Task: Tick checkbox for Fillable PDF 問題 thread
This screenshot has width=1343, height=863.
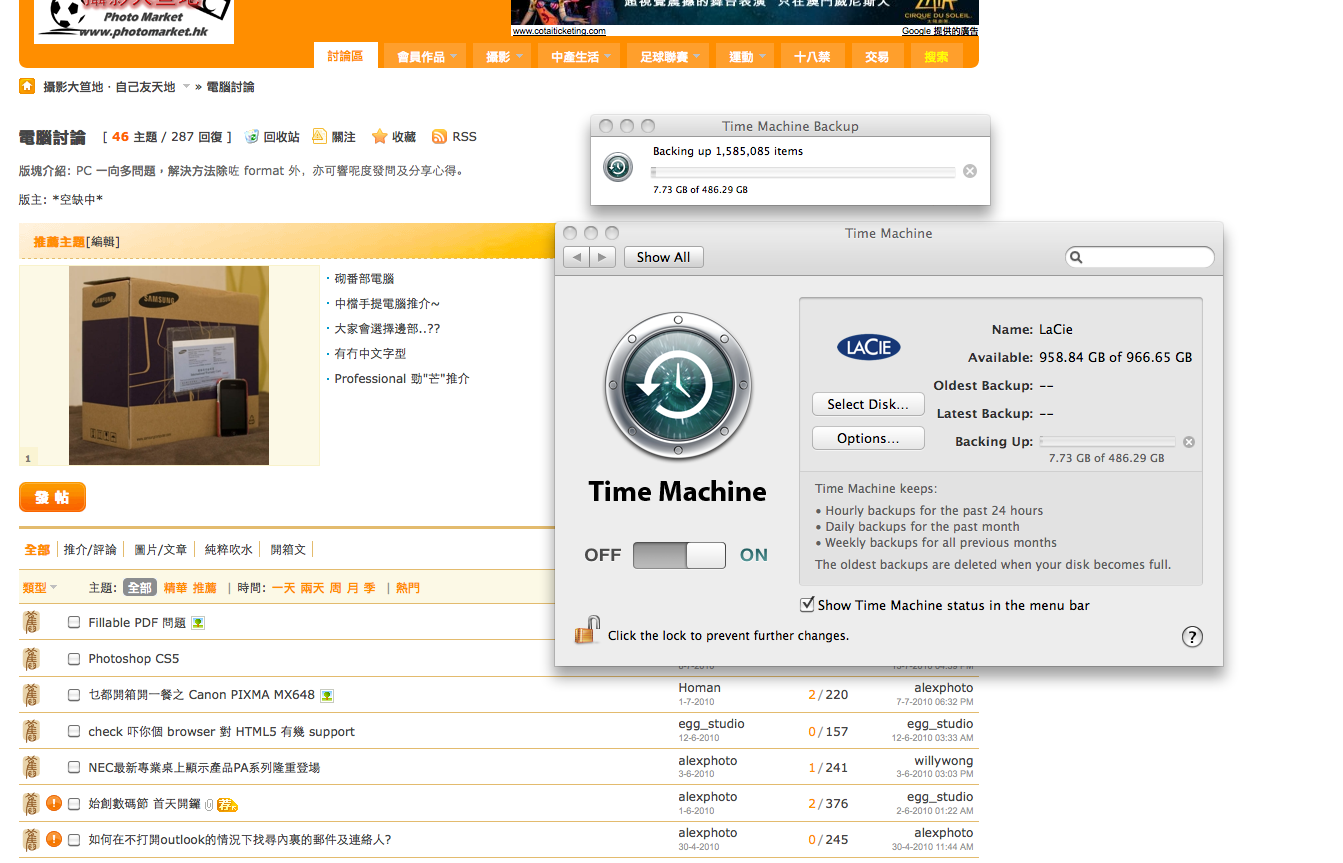Action: coord(74,622)
